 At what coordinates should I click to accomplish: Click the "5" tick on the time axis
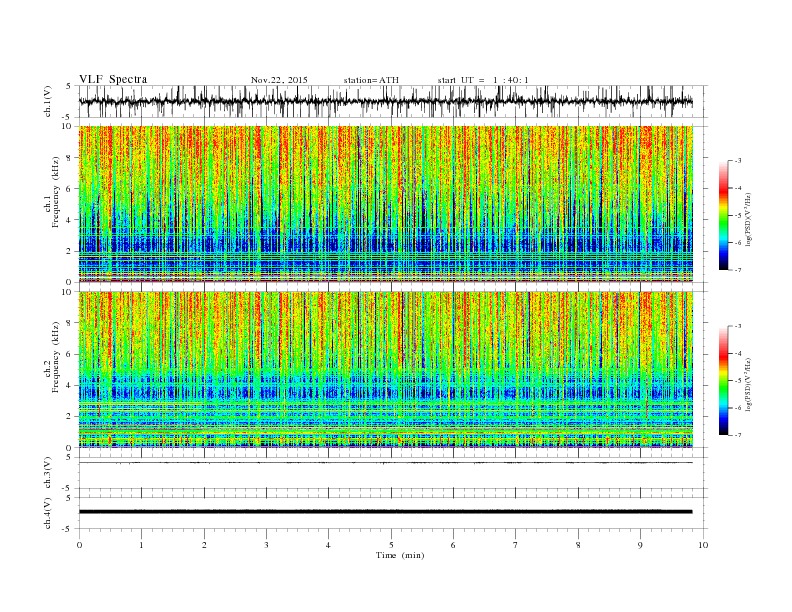(x=391, y=545)
